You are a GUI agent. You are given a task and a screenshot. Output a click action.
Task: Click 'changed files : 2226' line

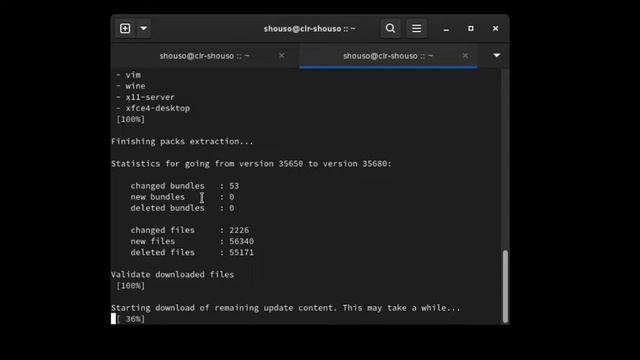[190, 230]
